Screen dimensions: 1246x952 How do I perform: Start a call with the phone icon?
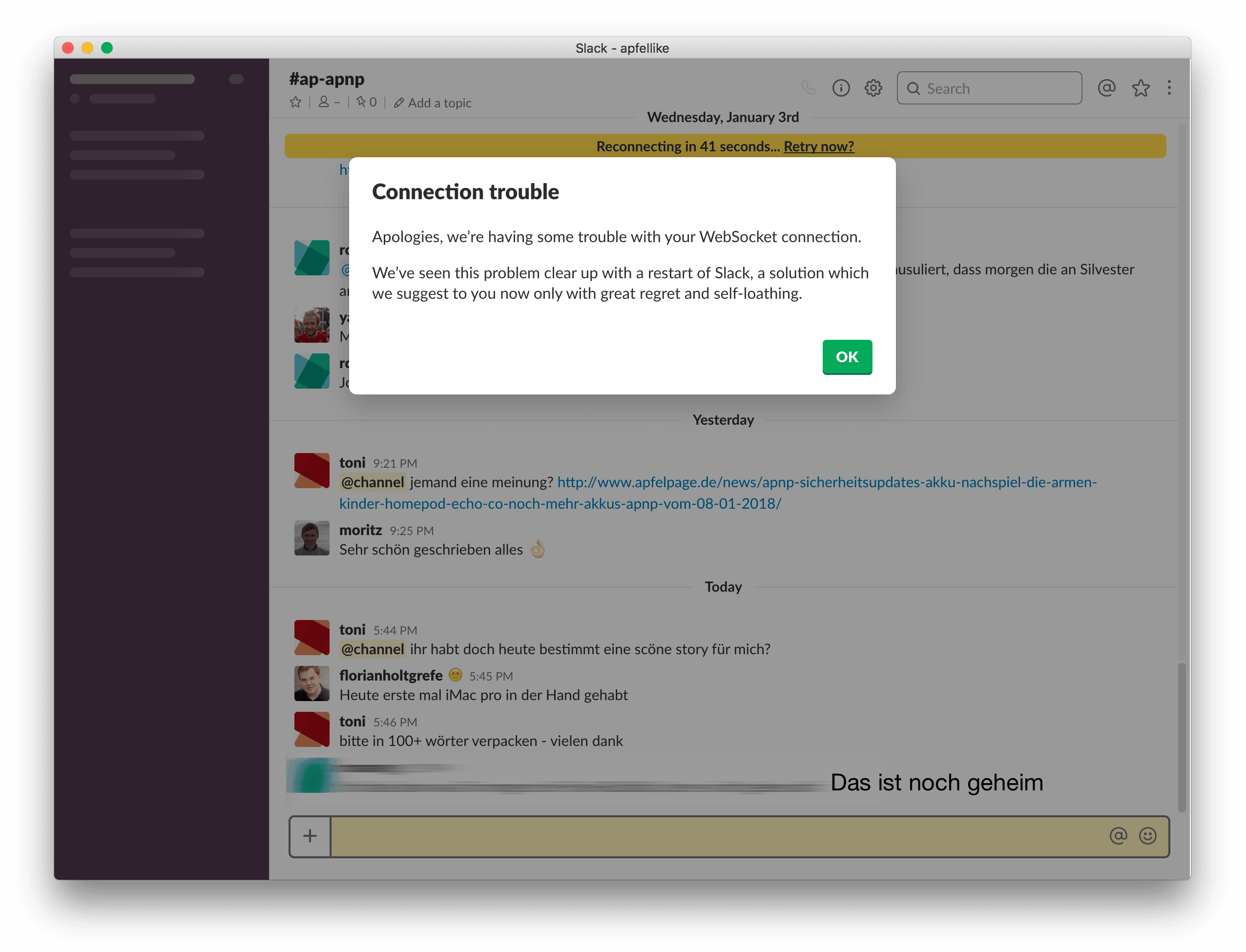tap(809, 88)
